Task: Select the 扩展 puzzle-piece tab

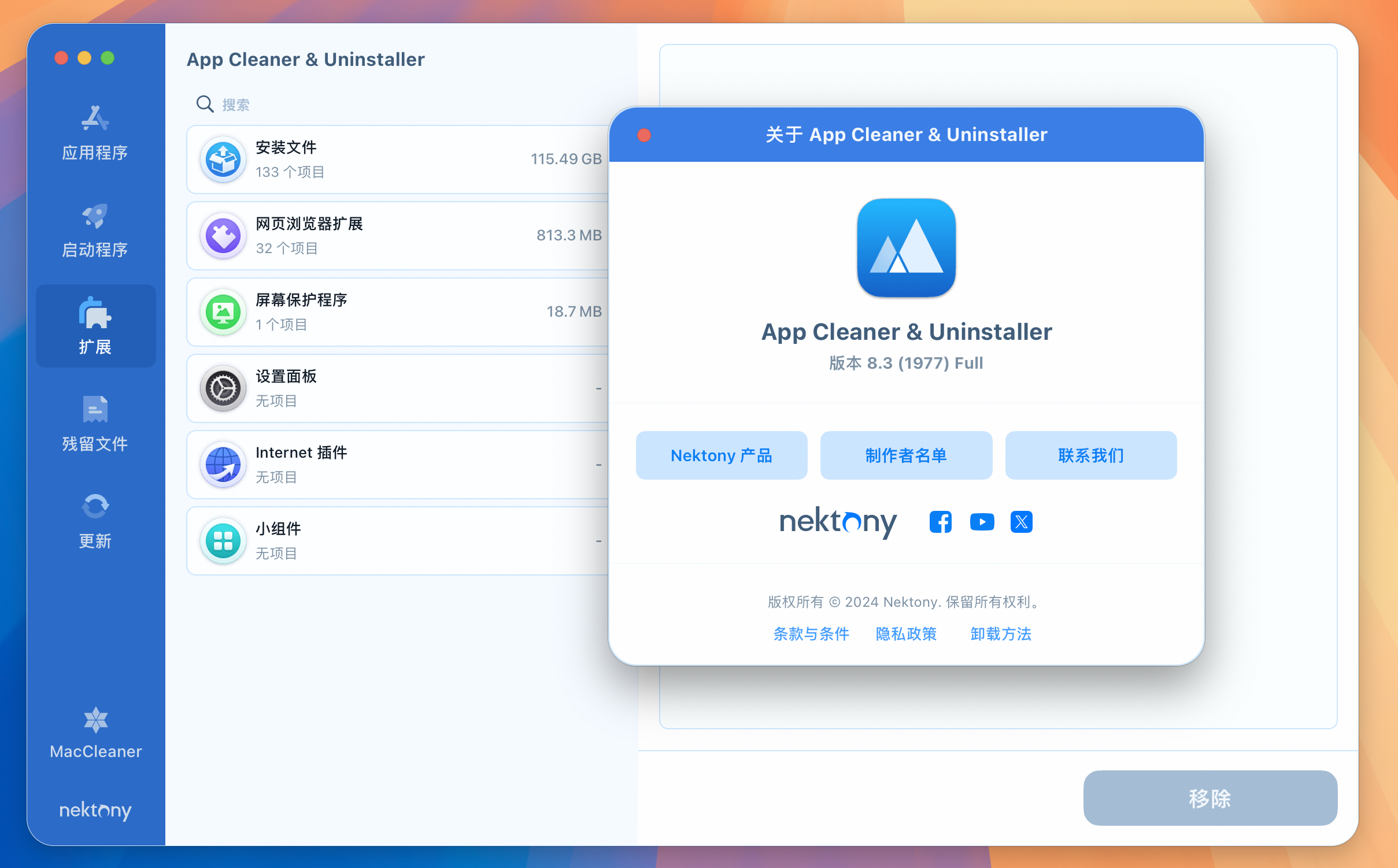Action: pyautogui.click(x=95, y=326)
